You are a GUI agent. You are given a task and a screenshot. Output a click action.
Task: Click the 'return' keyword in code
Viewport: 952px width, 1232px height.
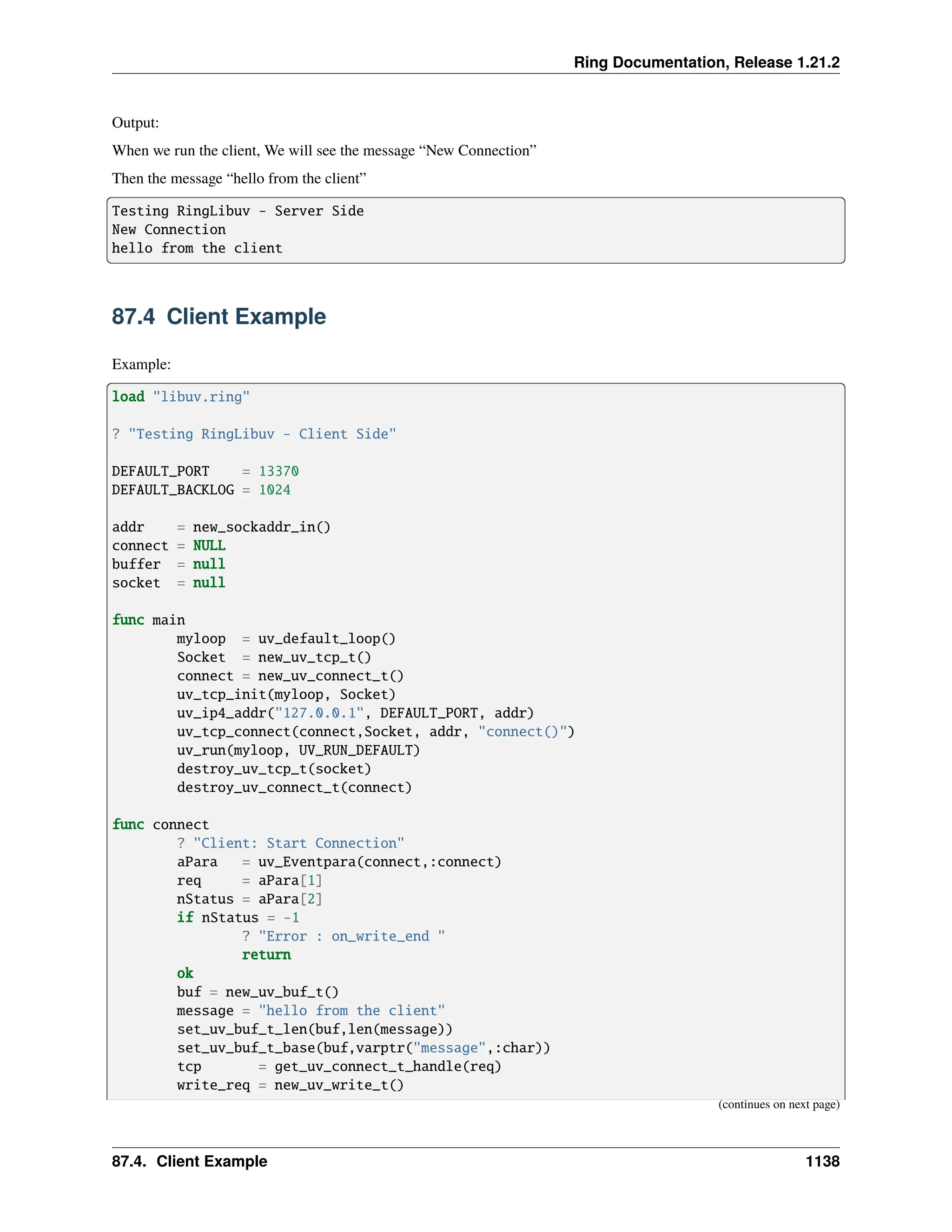coord(266,954)
